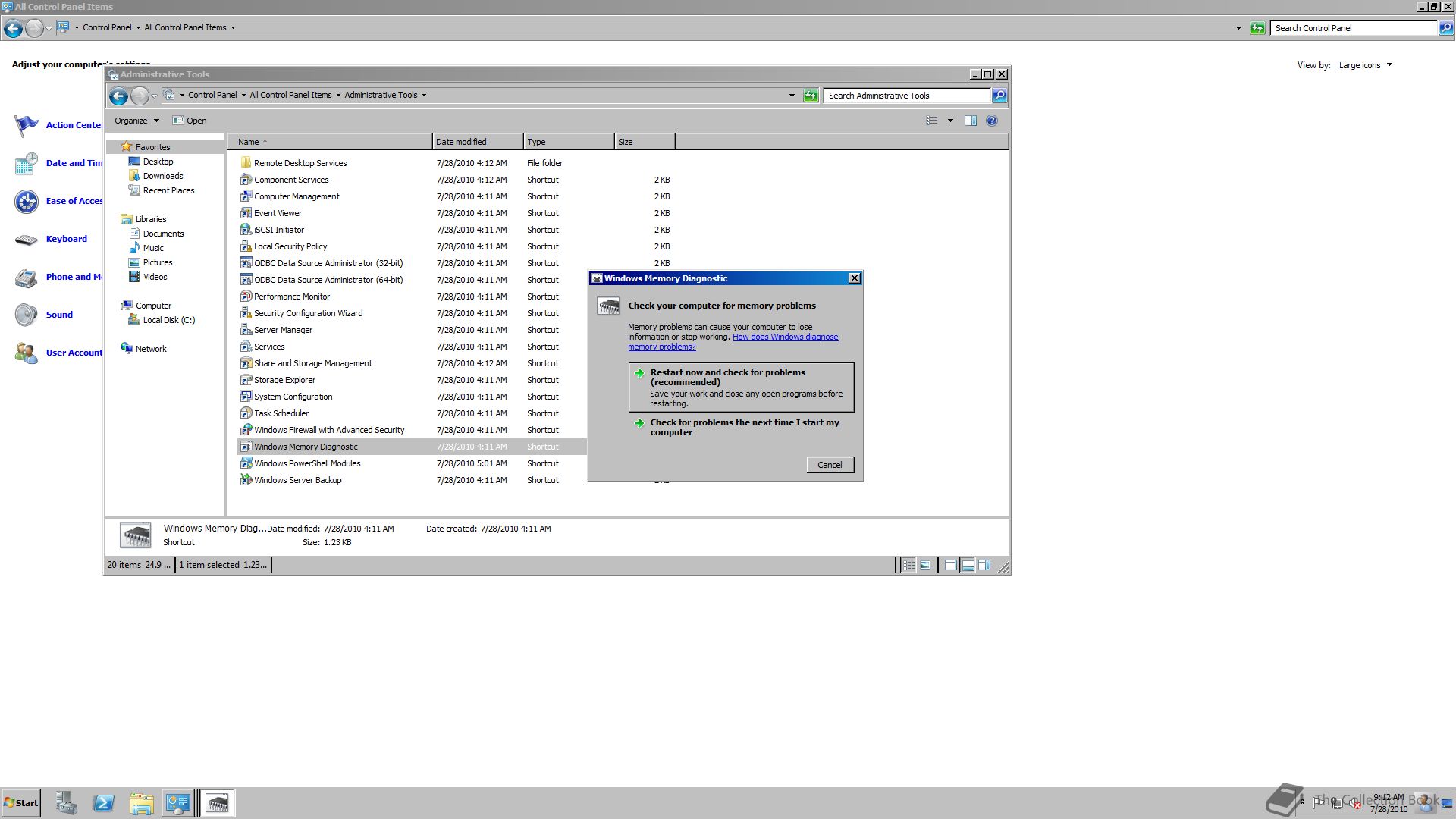This screenshot has width=1456, height=819.
Task: Cancel the Windows Memory Diagnostic dialog
Action: tap(830, 465)
